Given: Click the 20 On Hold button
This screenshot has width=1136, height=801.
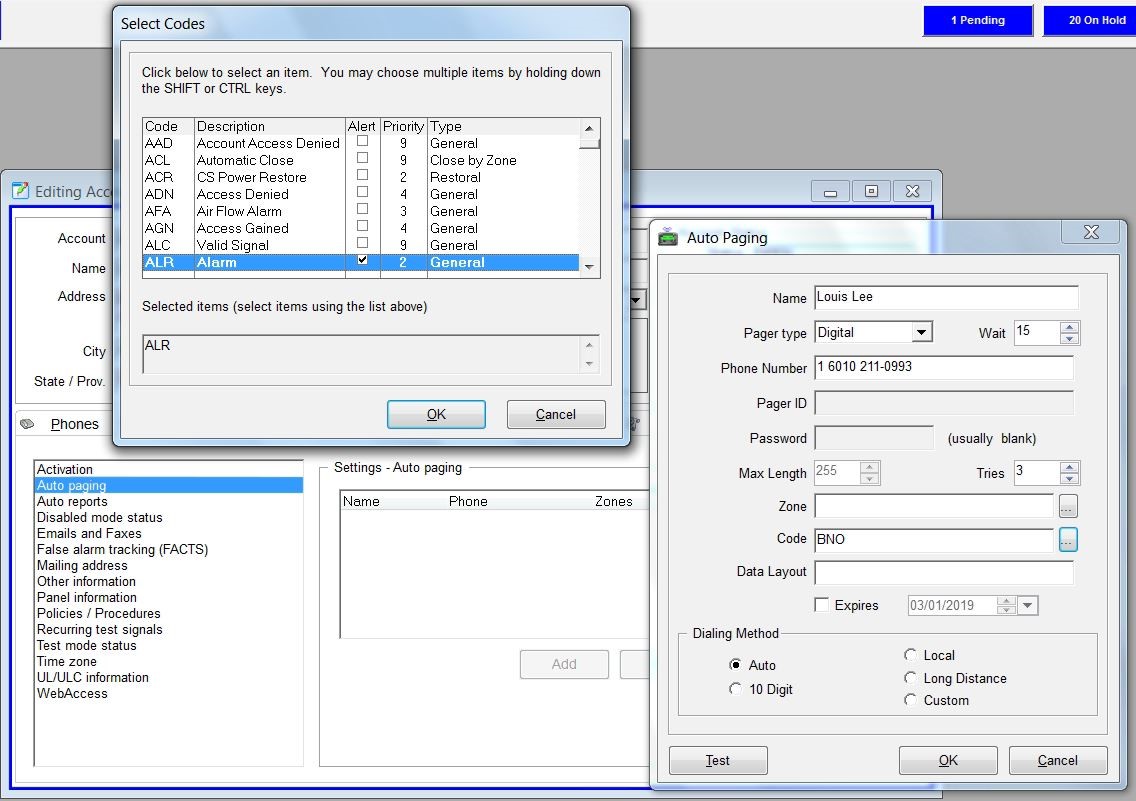Looking at the screenshot, I should point(1090,20).
